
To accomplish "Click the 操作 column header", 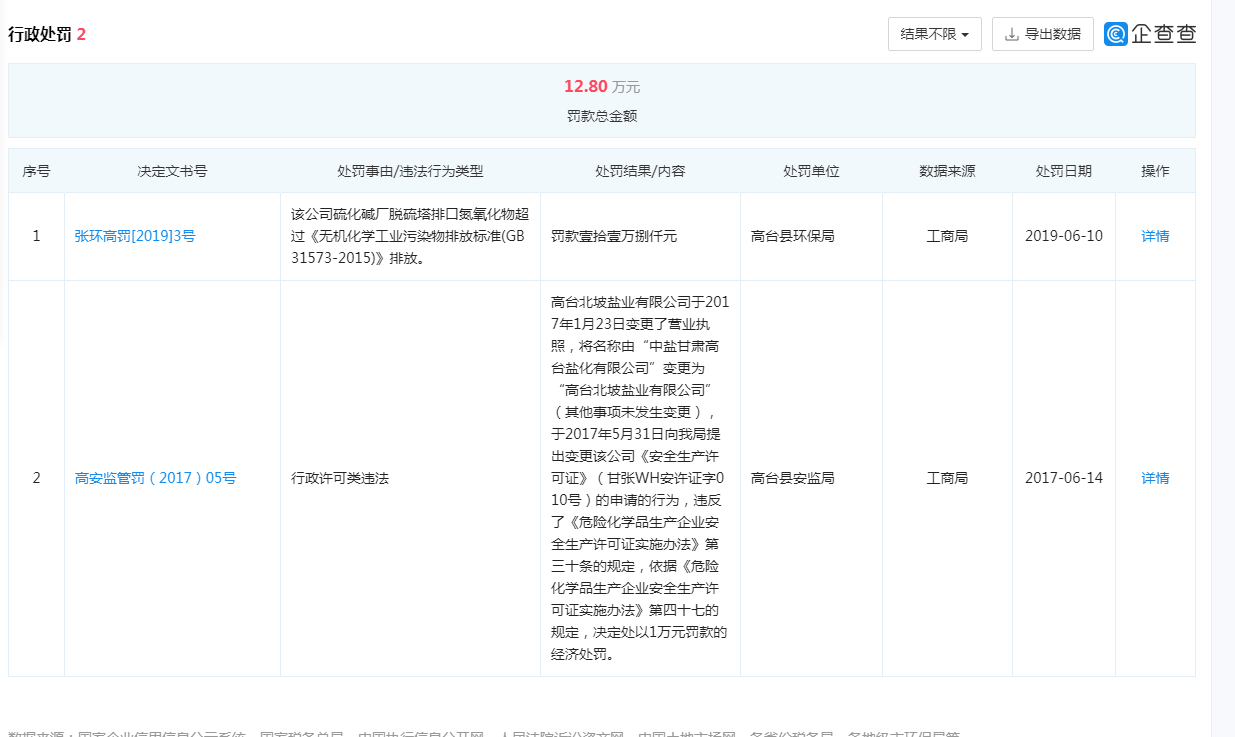I will tap(1155, 171).
